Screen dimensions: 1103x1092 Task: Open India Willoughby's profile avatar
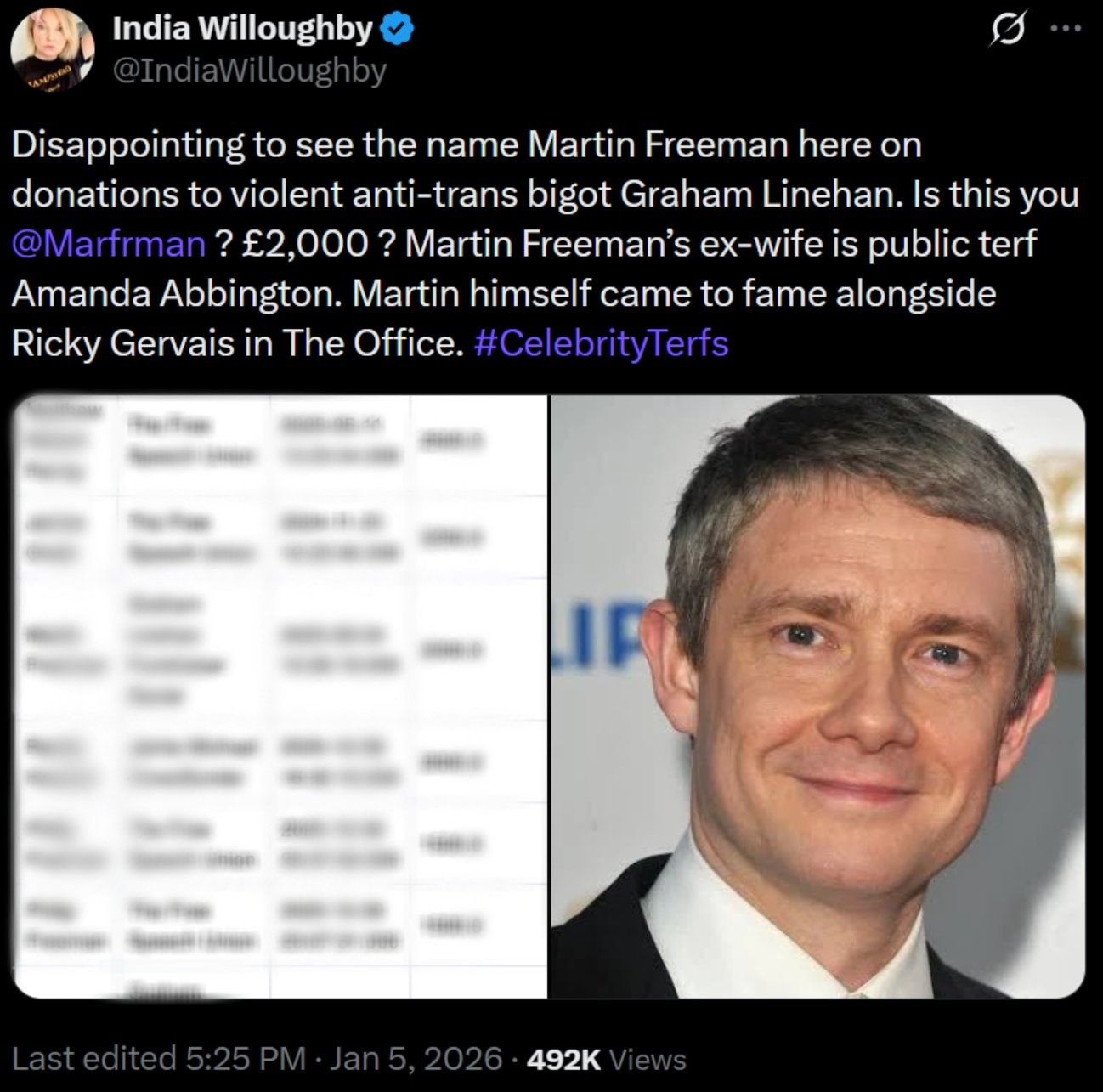(x=52, y=51)
